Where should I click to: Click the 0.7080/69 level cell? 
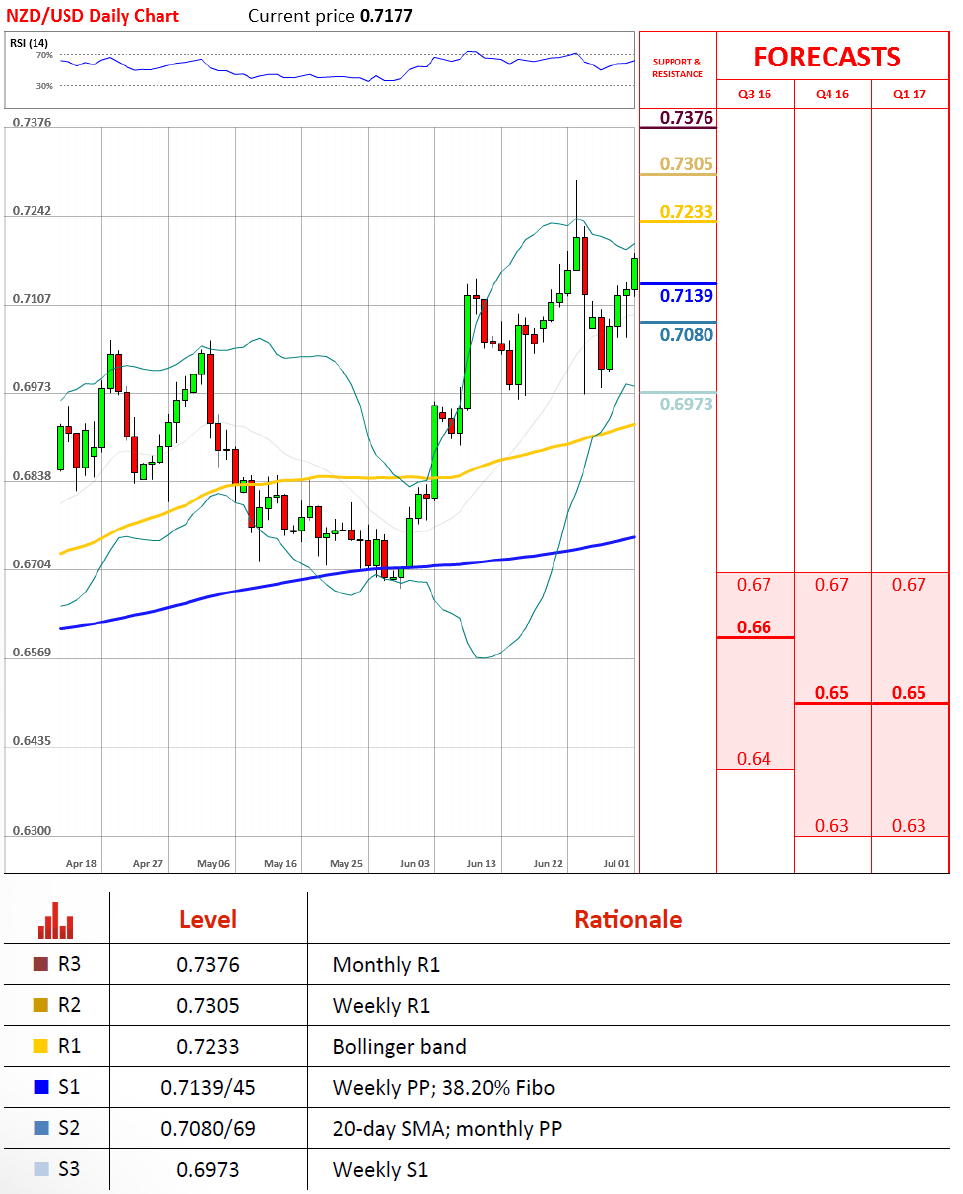point(208,1129)
